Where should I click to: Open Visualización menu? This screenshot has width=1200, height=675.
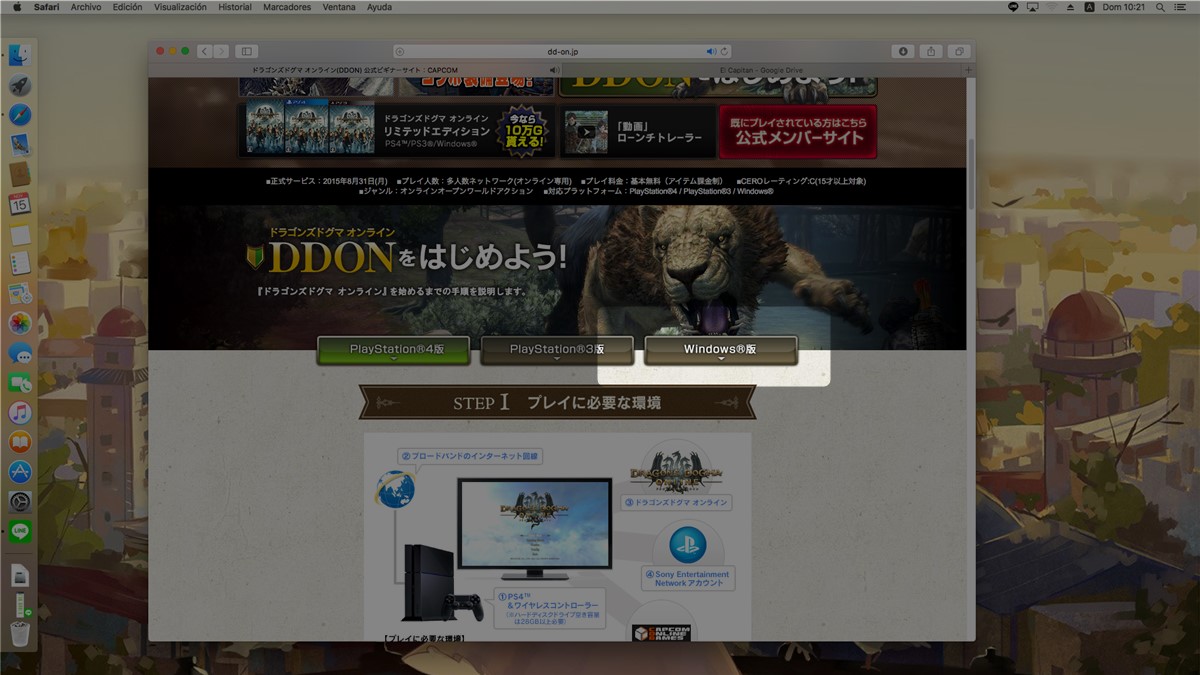pos(180,7)
